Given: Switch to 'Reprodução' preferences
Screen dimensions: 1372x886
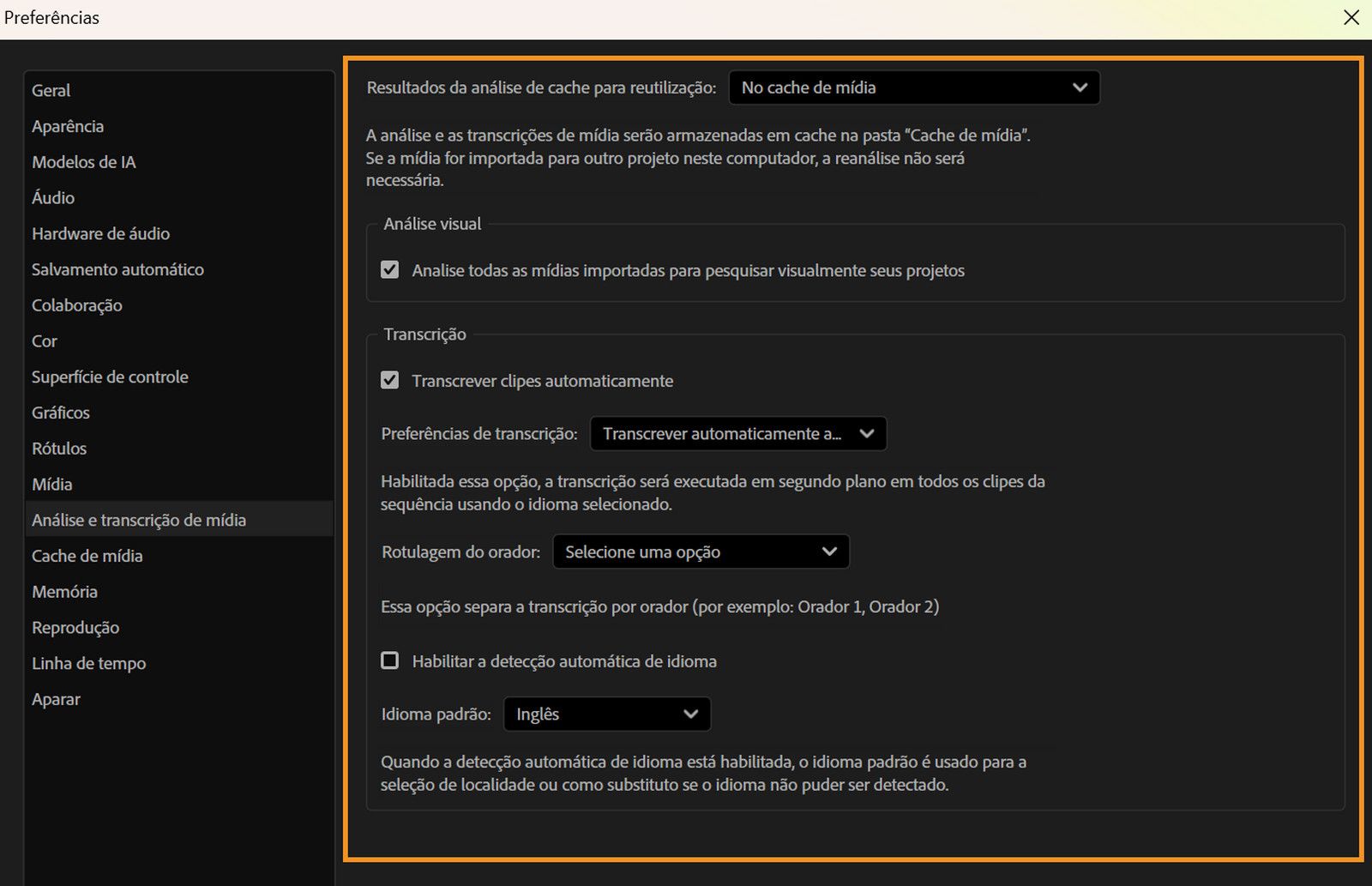Looking at the screenshot, I should (75, 627).
